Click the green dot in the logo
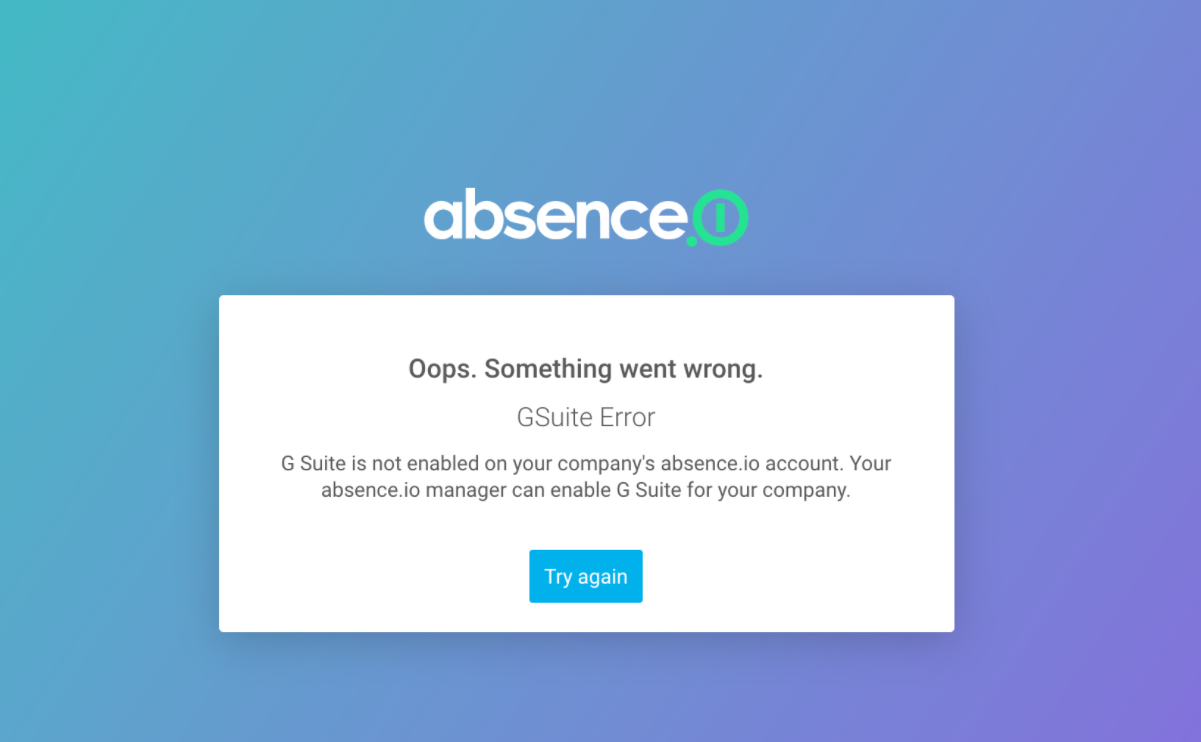Image resolution: width=1201 pixels, height=742 pixels. click(x=691, y=238)
